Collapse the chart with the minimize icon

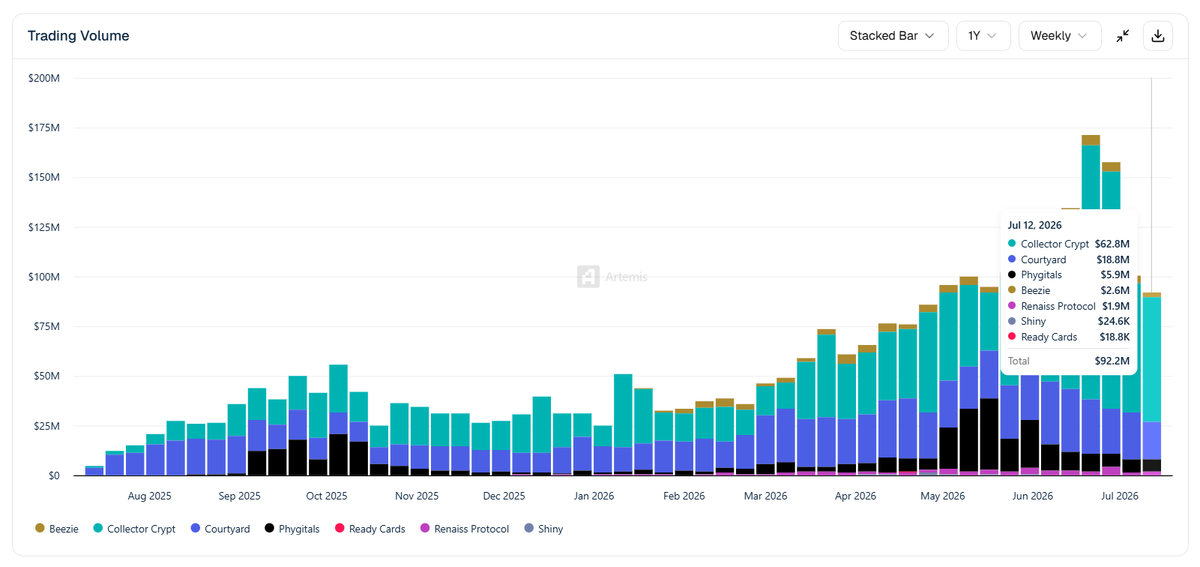tap(1123, 36)
